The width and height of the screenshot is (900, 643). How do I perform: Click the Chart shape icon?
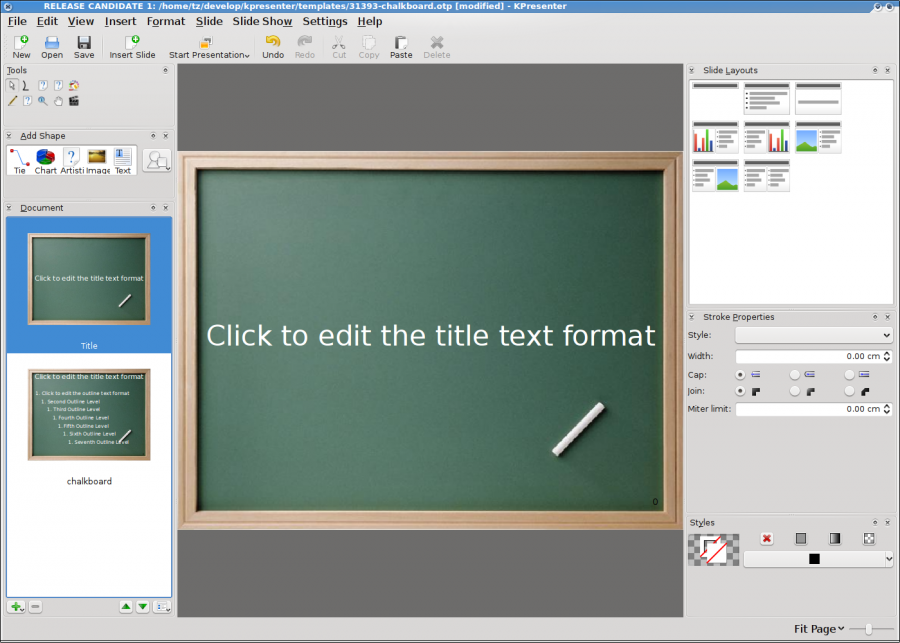[x=46, y=160]
